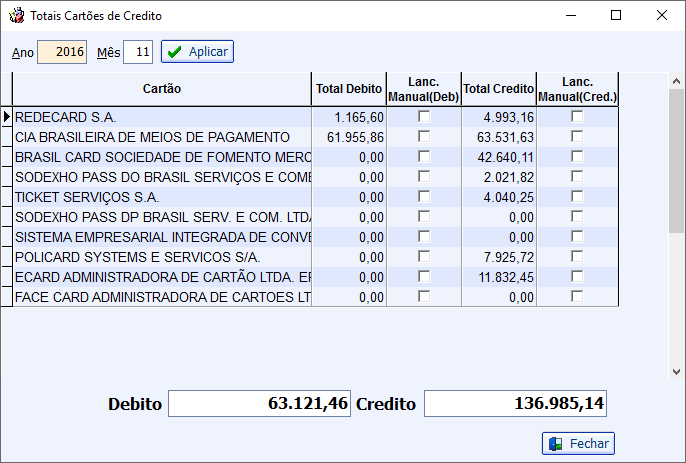
Task: Check Lanc. Manual(Deb) for ECARD ADMINISTRADORA row
Action: (x=424, y=277)
